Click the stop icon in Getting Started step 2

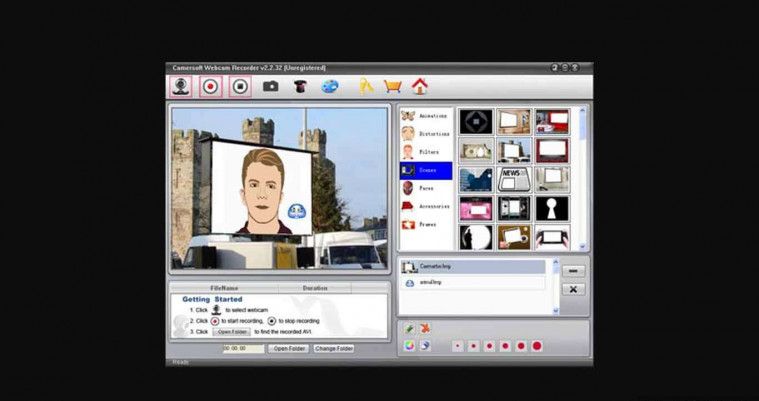pos(272,321)
